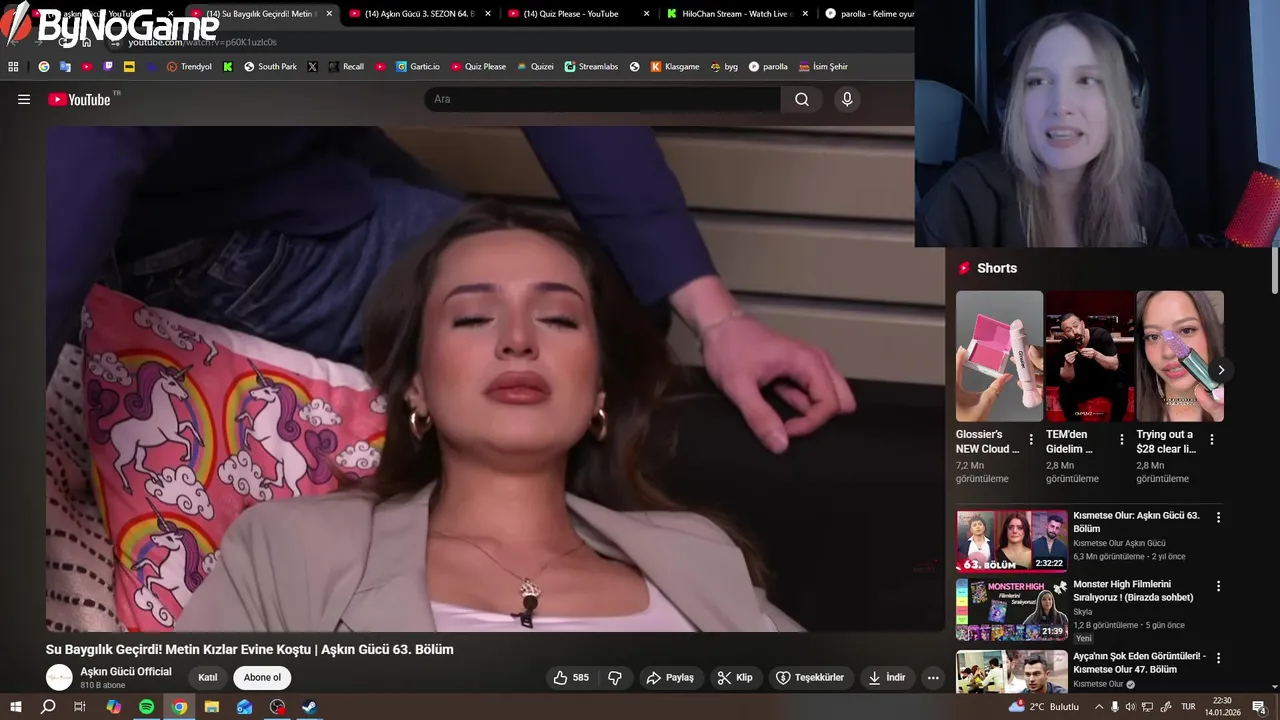1280x720 pixels.
Task: Open options for Ayça'nın Şok Eden video
Action: (x=1218, y=658)
